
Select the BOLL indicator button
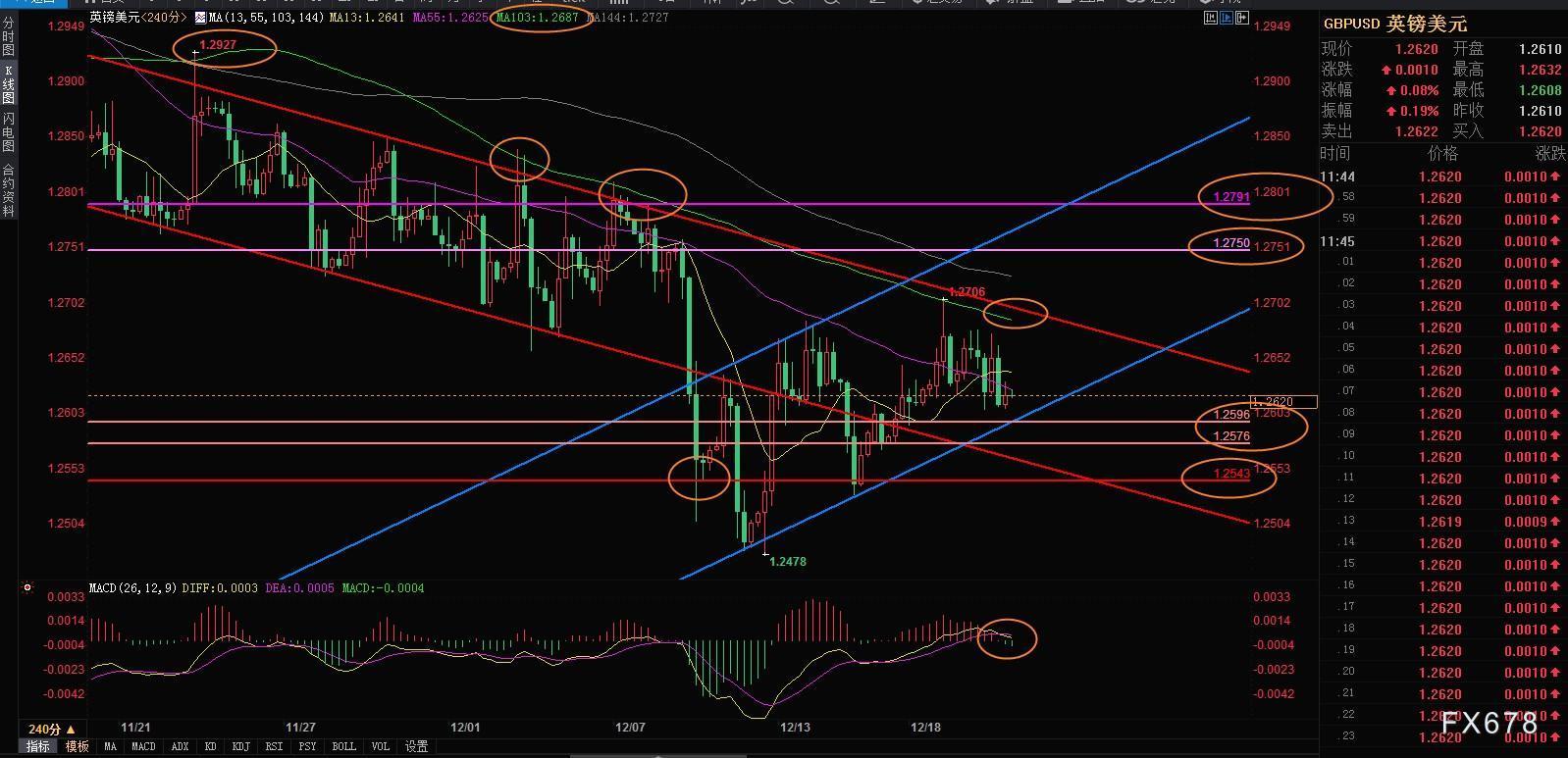click(343, 746)
